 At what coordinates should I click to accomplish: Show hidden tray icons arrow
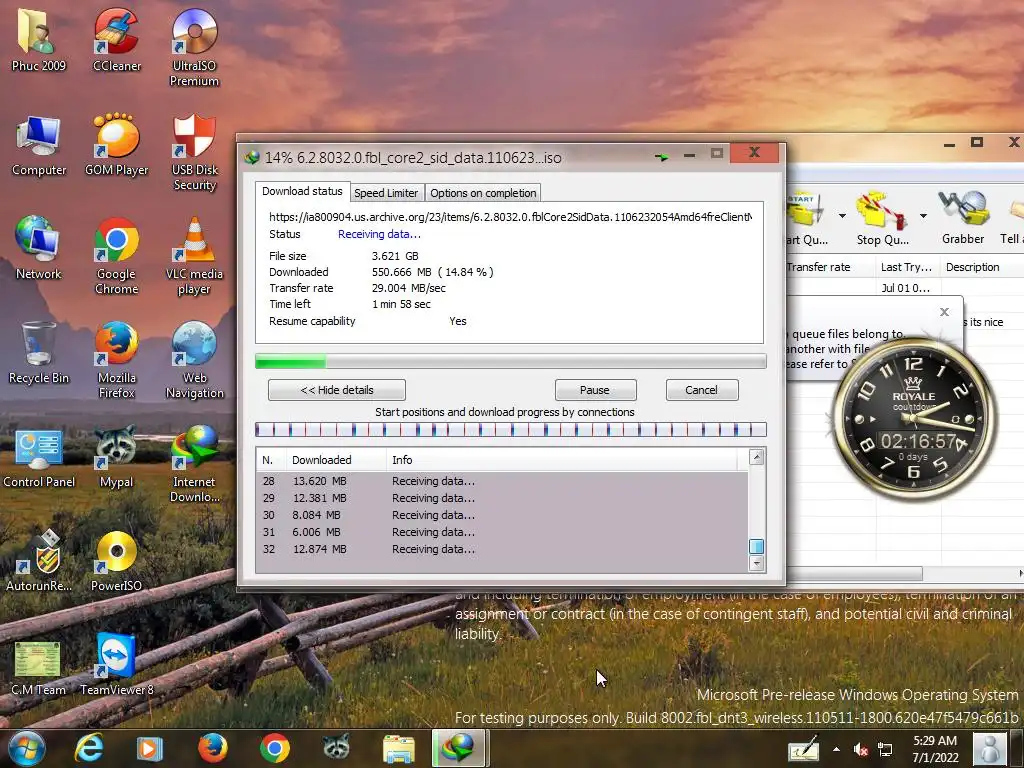click(x=837, y=750)
